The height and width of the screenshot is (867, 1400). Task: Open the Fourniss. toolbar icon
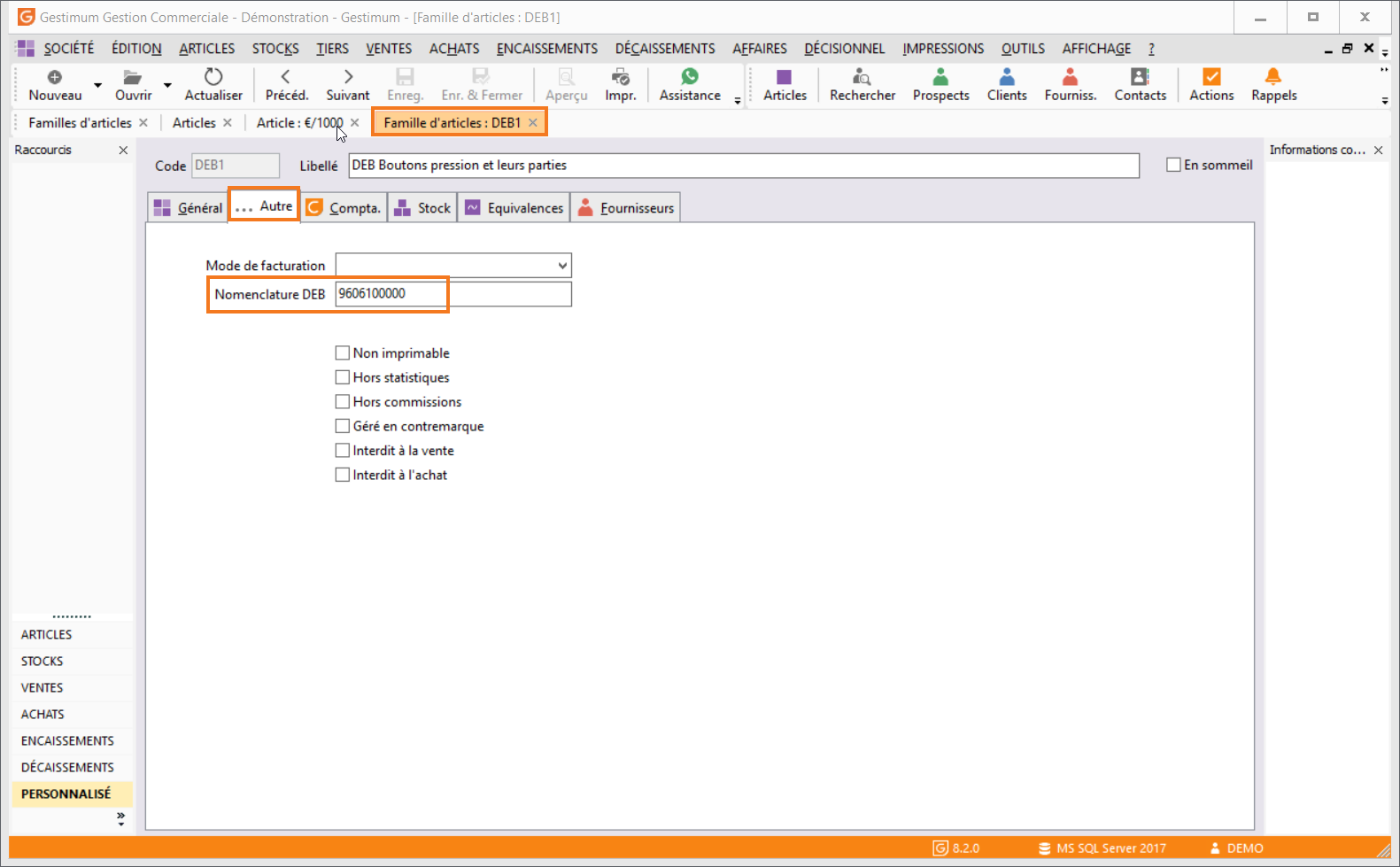coord(1071,77)
